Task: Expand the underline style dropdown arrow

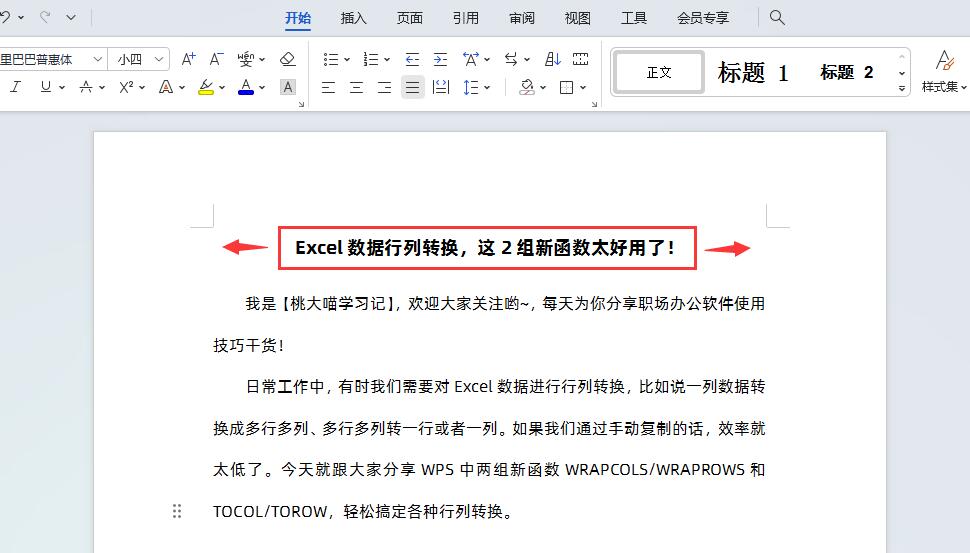Action: click(x=62, y=88)
